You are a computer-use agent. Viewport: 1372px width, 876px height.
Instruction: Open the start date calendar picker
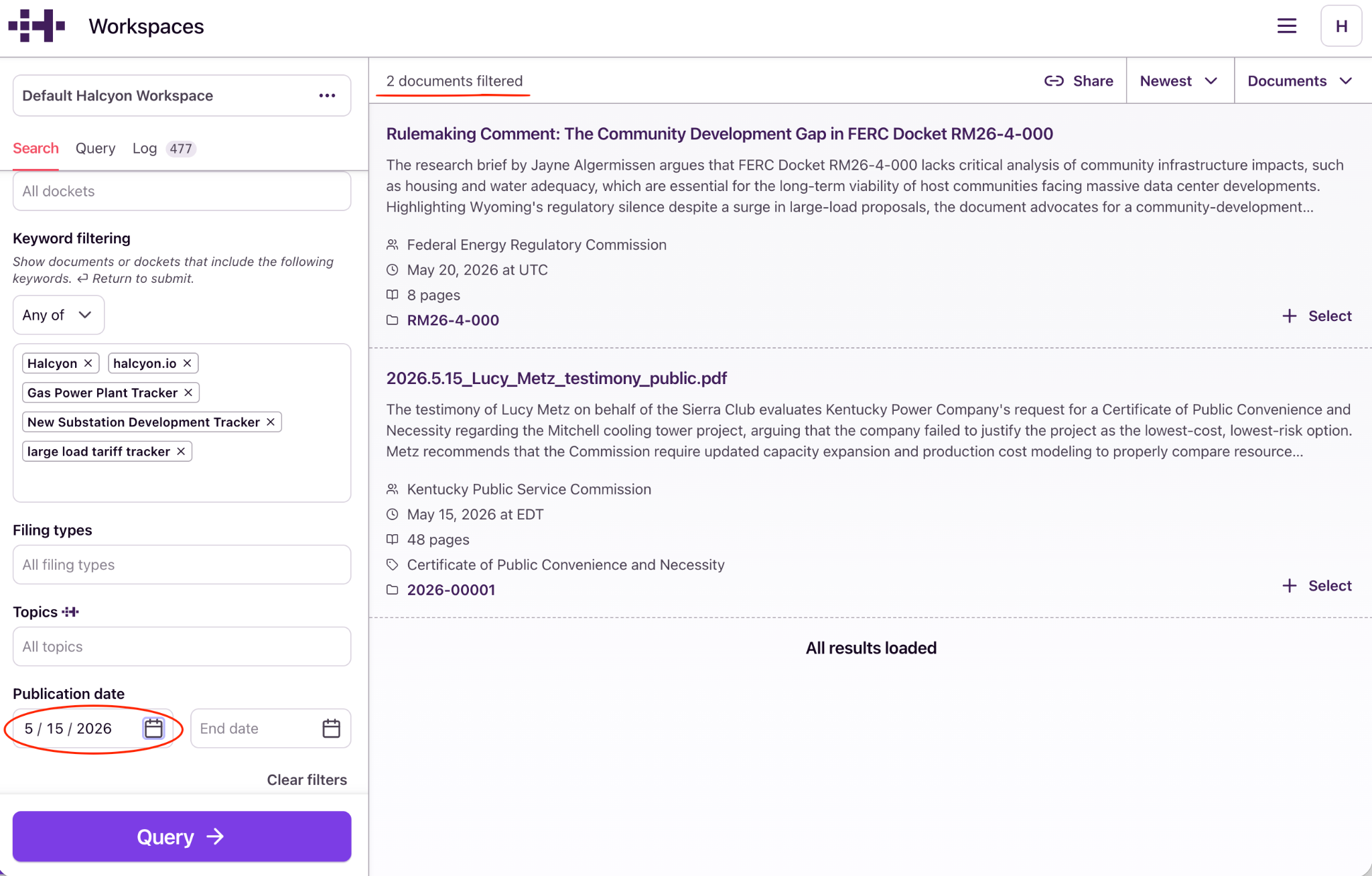(153, 728)
